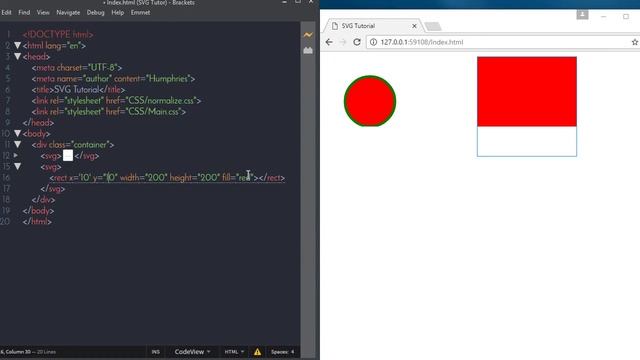Go back with the browser back arrow
The image size is (640, 360).
329,42
